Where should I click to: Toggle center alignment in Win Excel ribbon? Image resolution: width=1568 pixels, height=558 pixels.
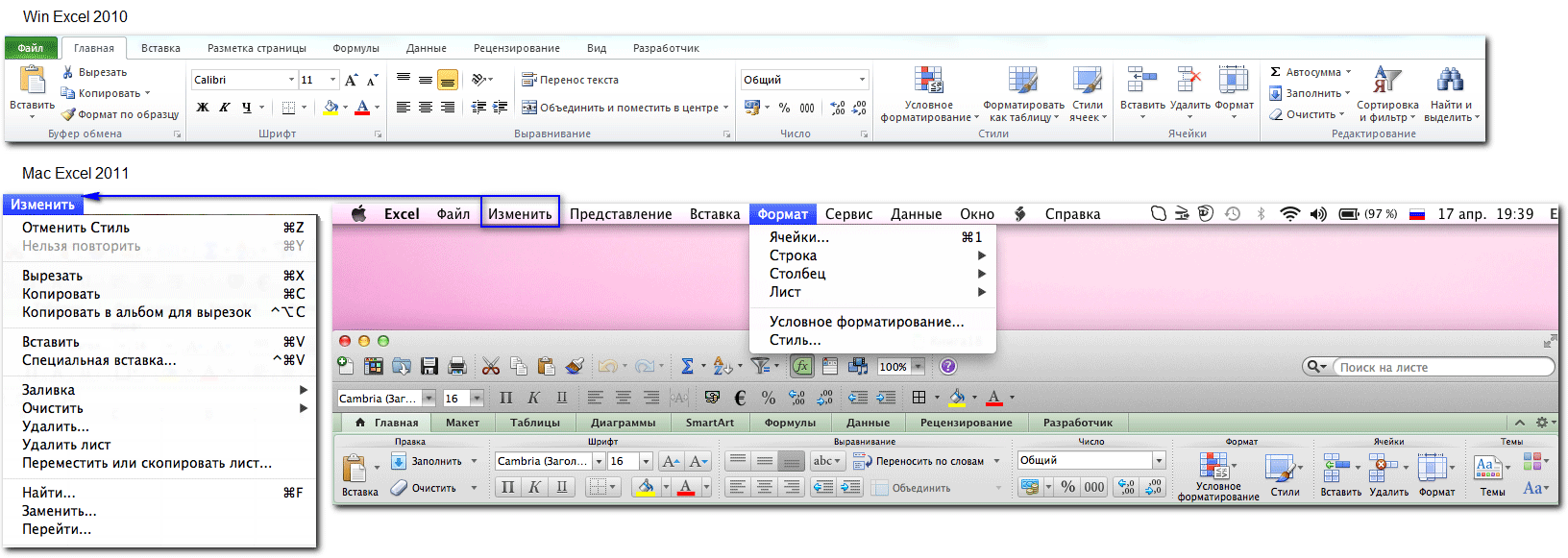(x=425, y=108)
